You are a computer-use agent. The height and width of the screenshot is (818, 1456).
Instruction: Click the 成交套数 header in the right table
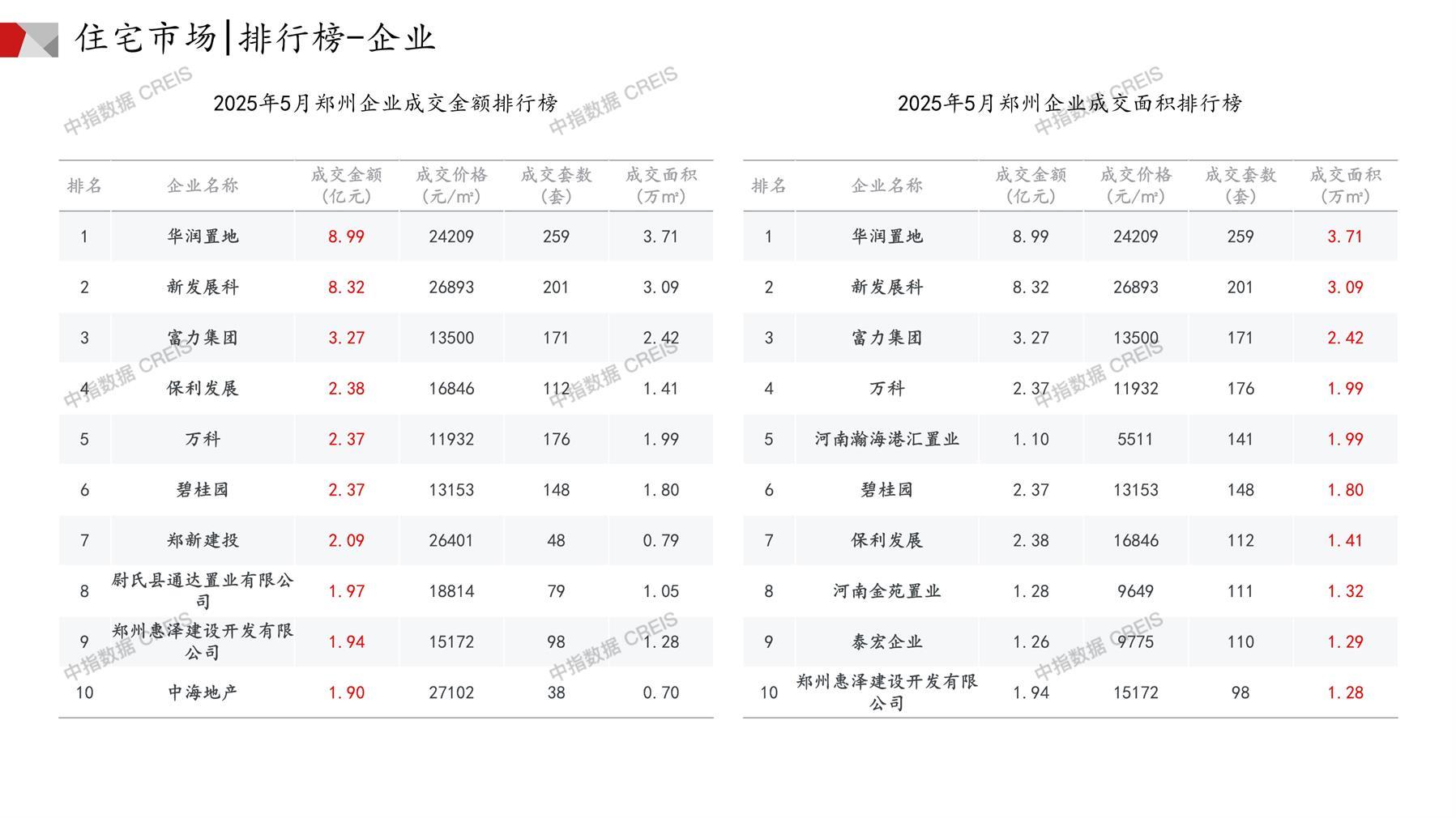click(1240, 185)
